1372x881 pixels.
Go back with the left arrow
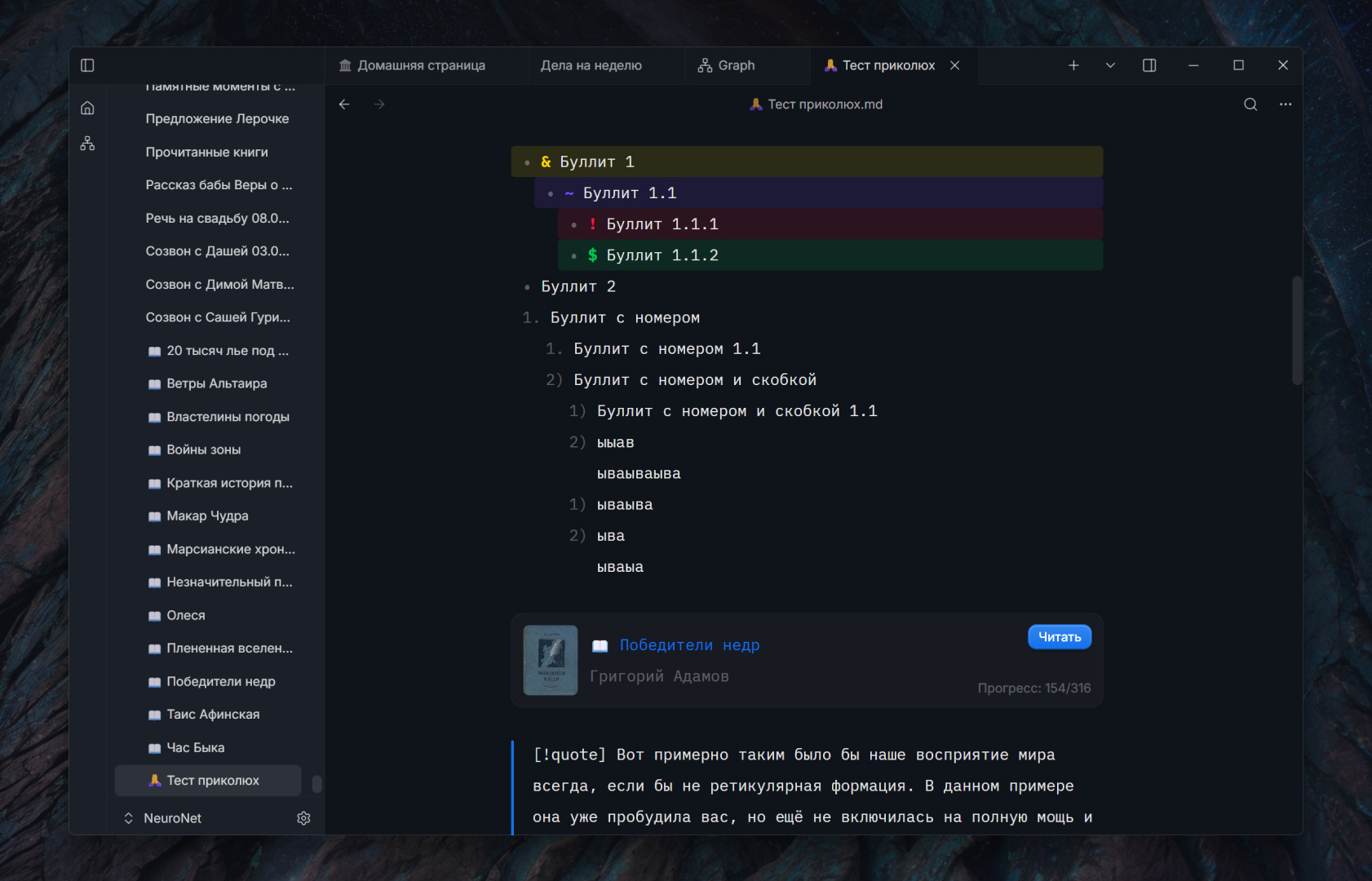344,104
